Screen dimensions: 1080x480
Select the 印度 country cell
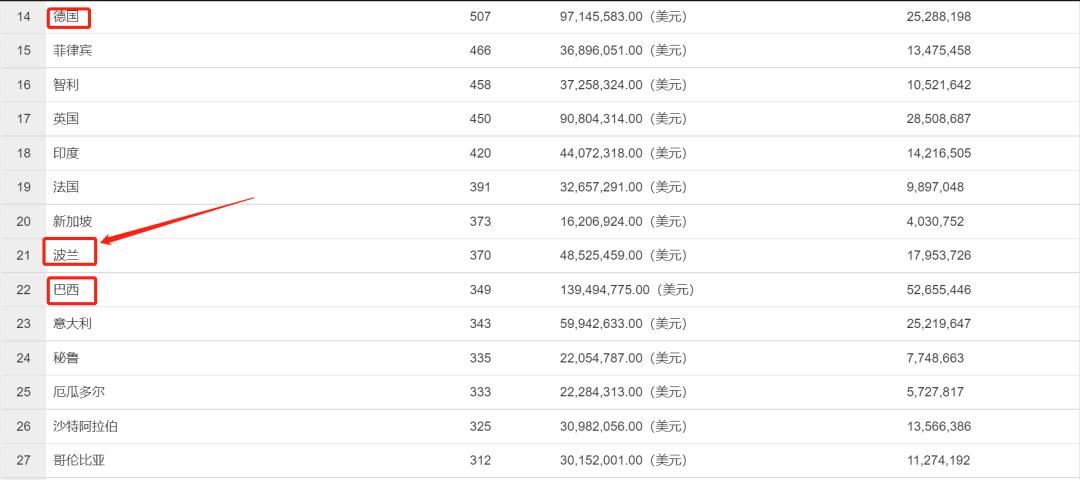[66, 153]
